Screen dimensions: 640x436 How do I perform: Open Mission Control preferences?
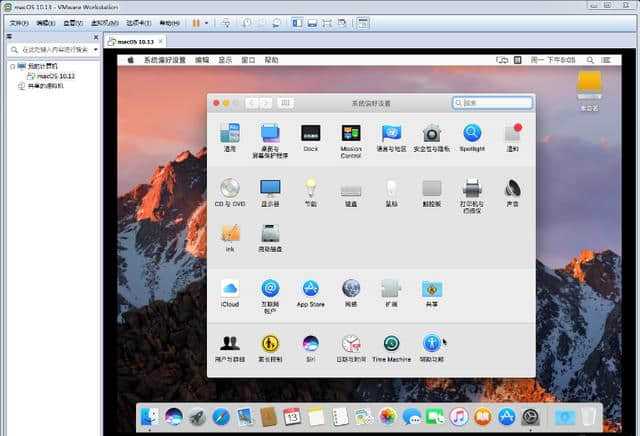point(351,140)
